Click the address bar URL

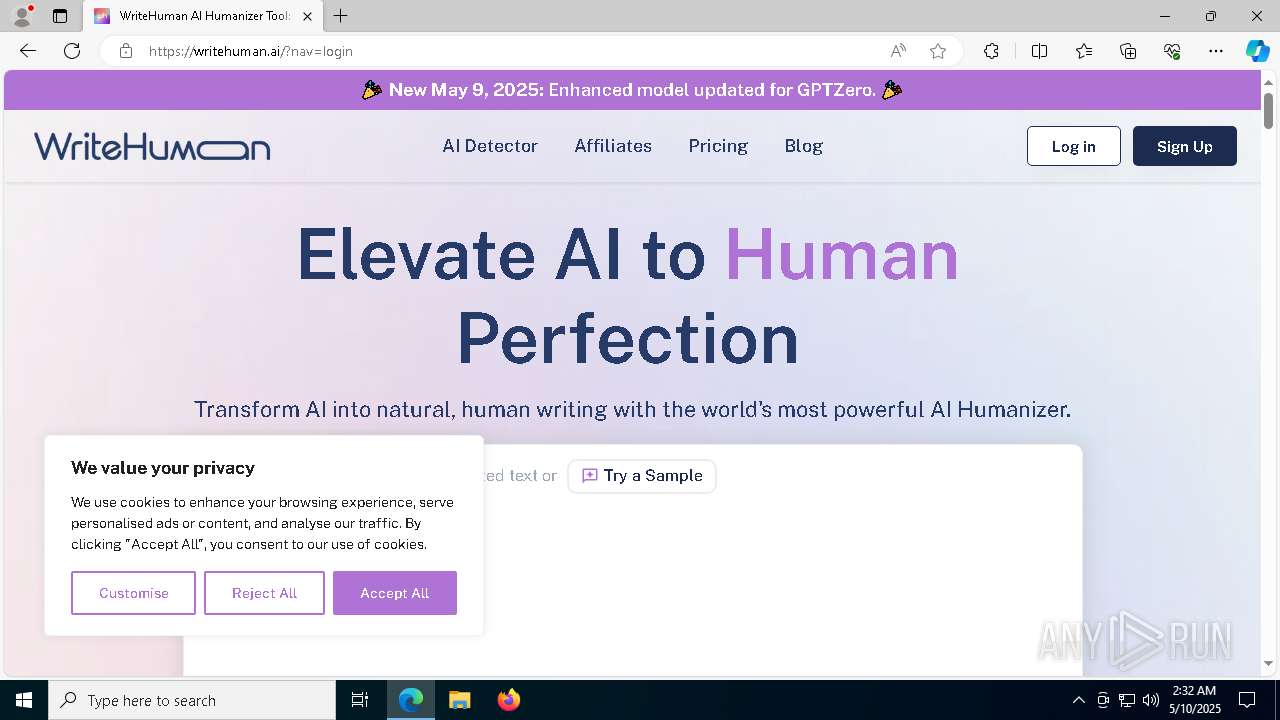[251, 51]
